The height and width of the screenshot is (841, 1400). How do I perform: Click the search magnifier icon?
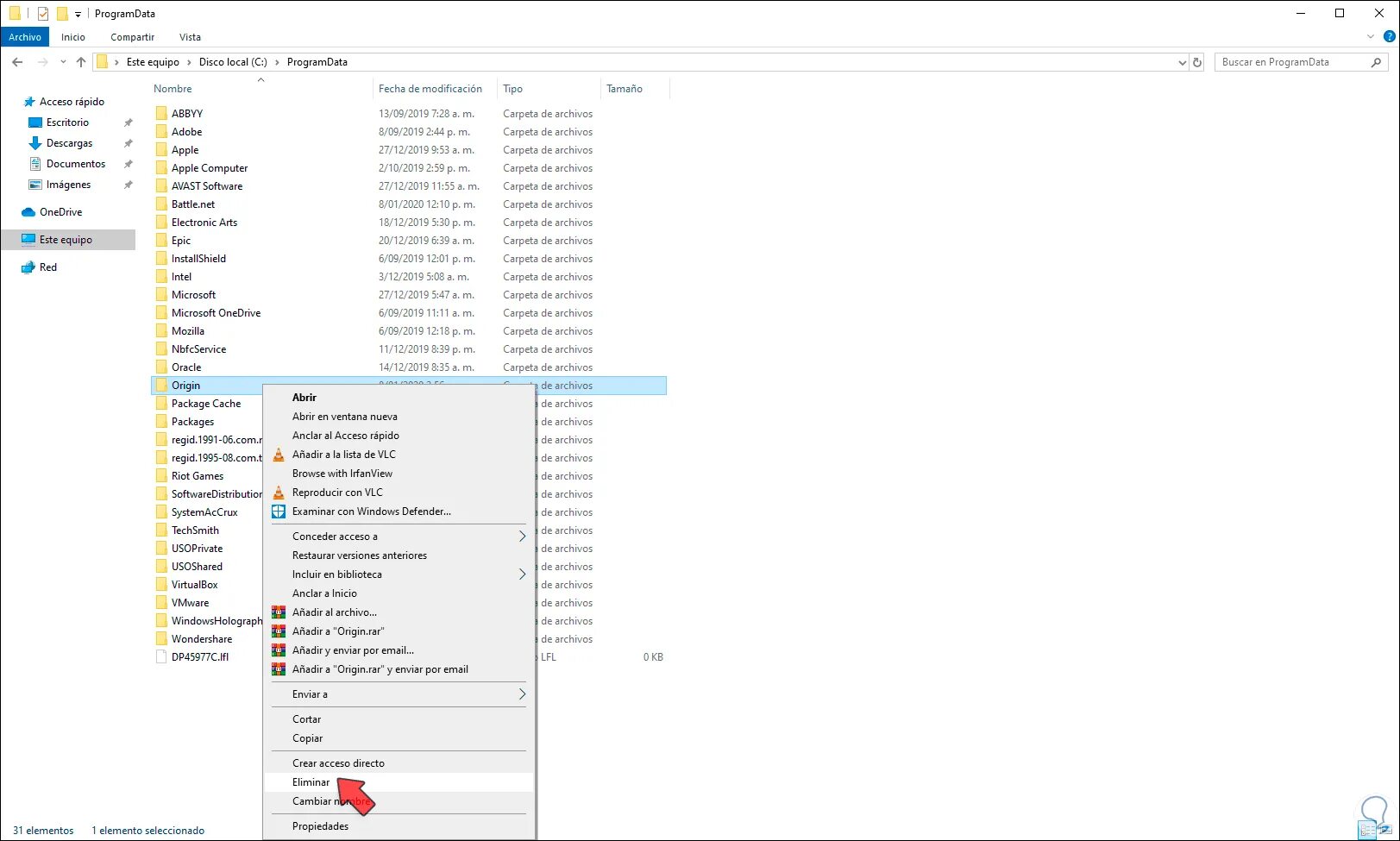click(x=1376, y=62)
